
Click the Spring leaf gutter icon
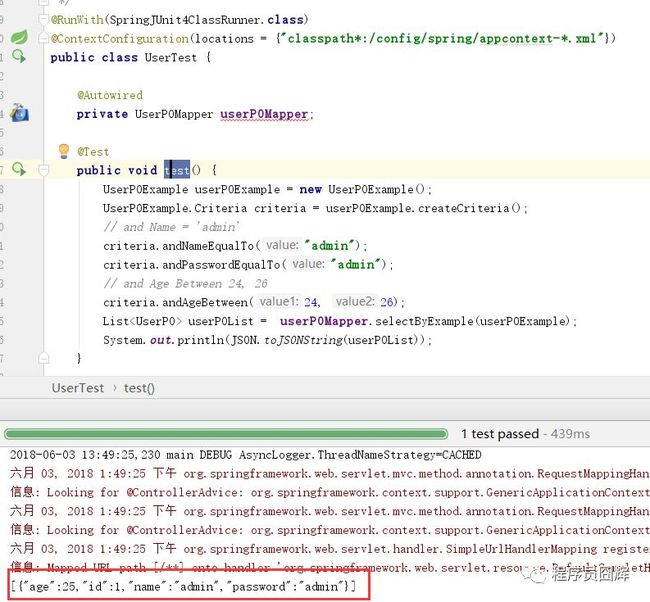click(x=19, y=37)
